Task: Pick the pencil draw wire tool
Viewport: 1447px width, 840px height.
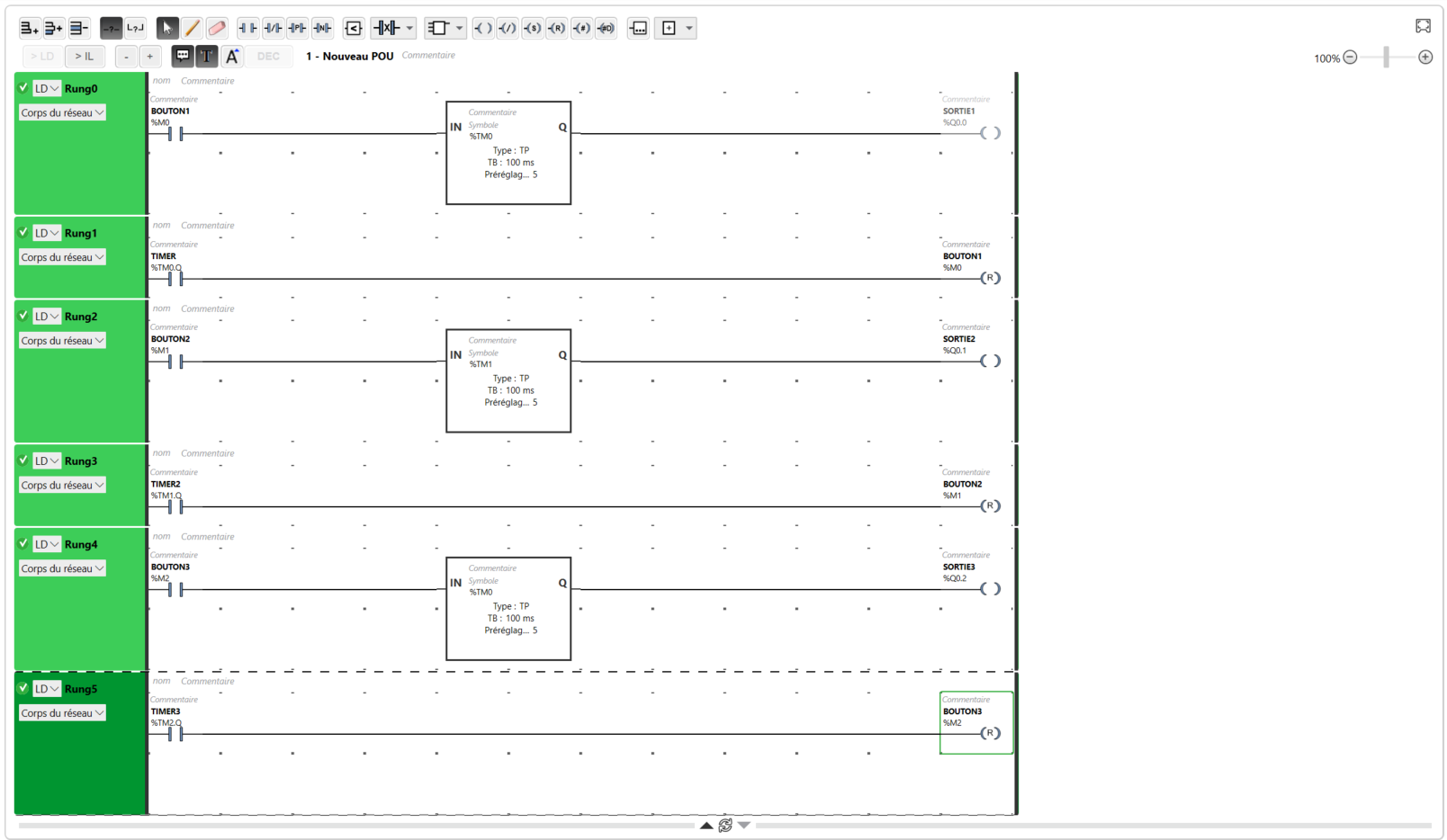Action: [x=192, y=28]
